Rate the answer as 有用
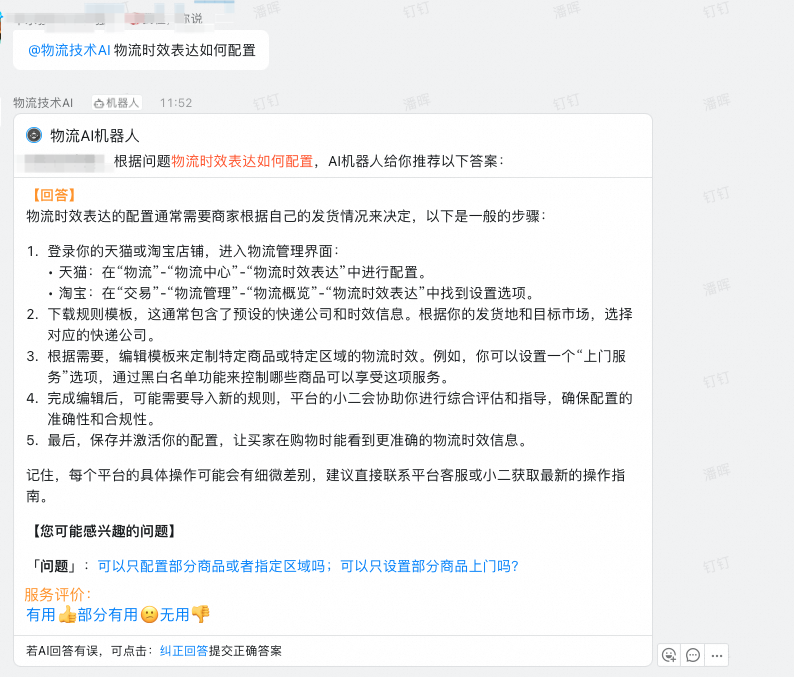The width and height of the screenshot is (794, 677). (41, 615)
